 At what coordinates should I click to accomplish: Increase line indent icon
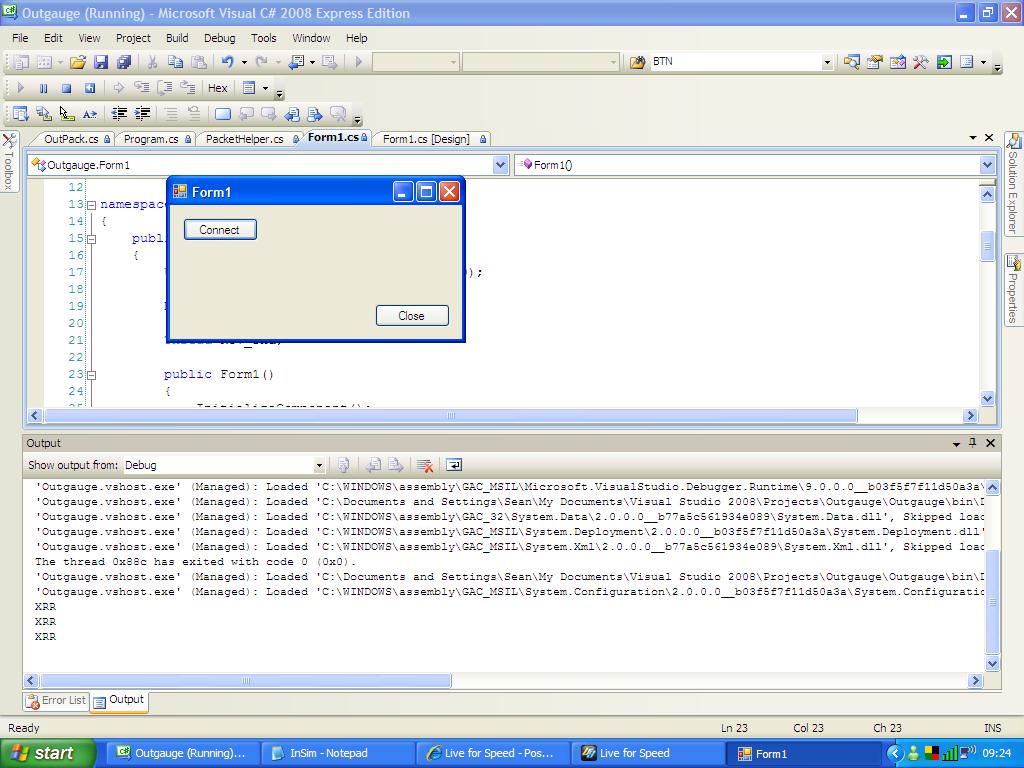click(x=142, y=114)
